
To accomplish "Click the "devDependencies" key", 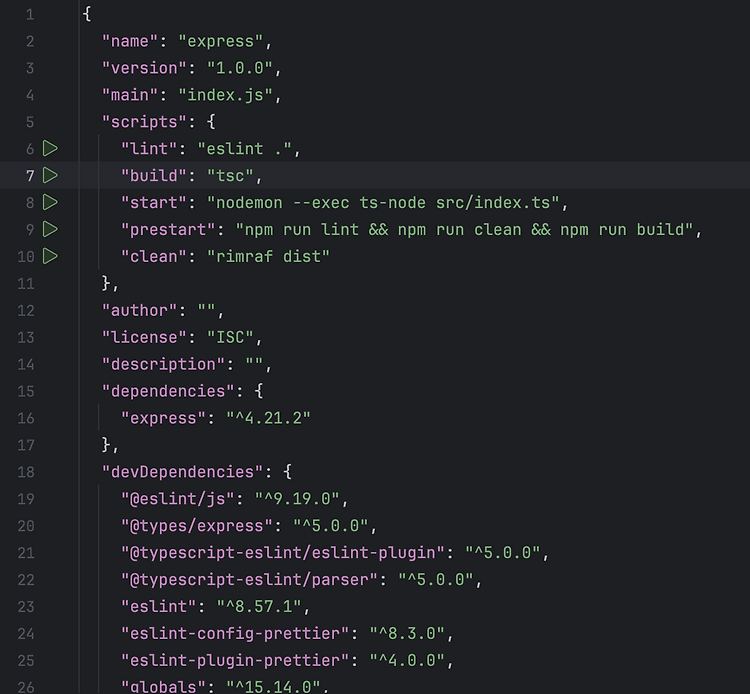I will click(x=182, y=472).
